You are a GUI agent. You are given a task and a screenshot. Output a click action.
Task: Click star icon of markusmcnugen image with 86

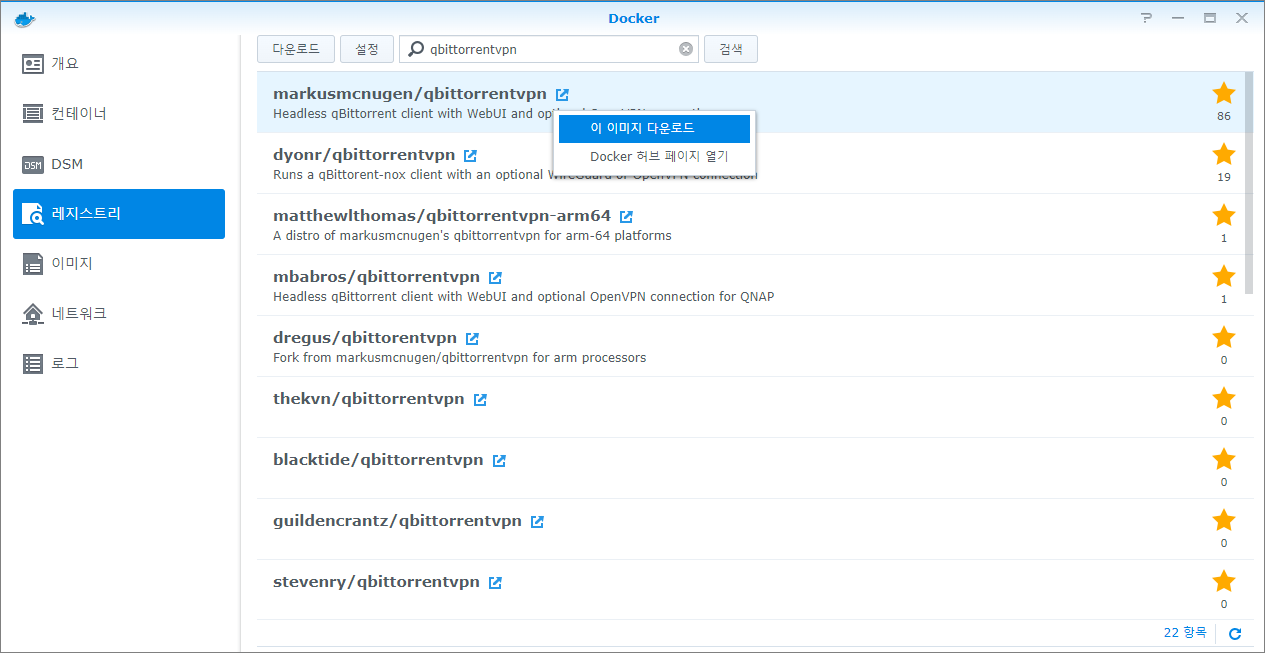tap(1224, 93)
